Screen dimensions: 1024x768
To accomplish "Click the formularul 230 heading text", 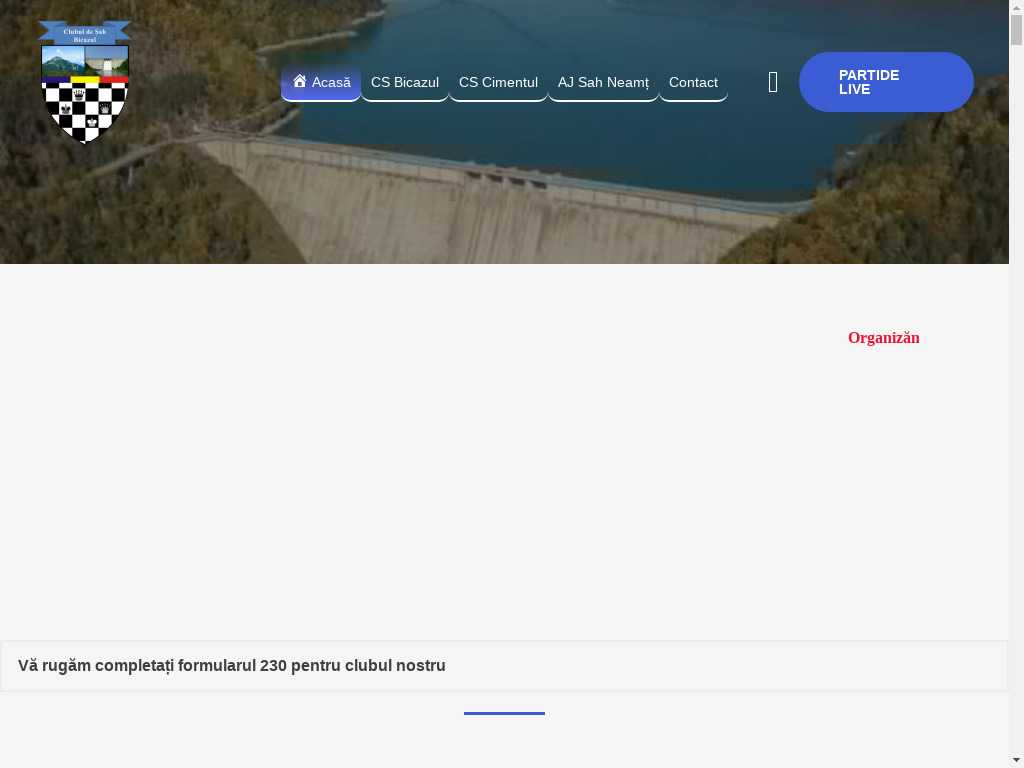I will coord(232,666).
